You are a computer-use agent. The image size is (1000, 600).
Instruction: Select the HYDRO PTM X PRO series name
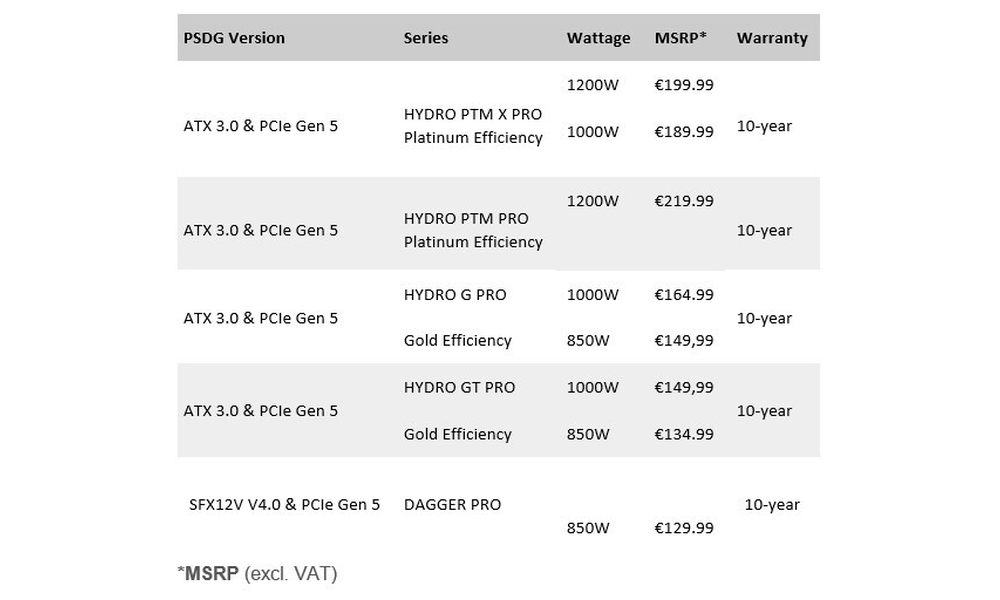coord(473,114)
